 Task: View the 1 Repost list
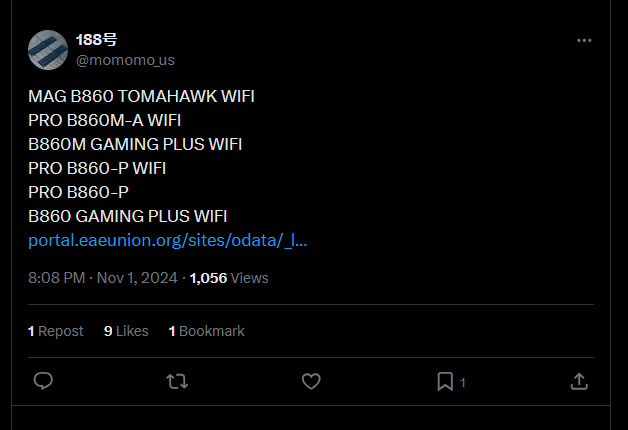point(56,331)
